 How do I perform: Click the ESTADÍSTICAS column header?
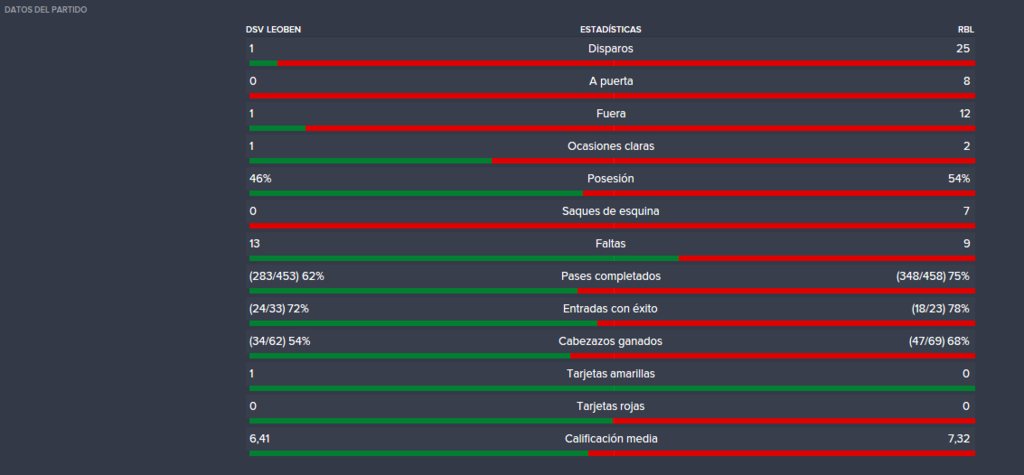click(611, 29)
